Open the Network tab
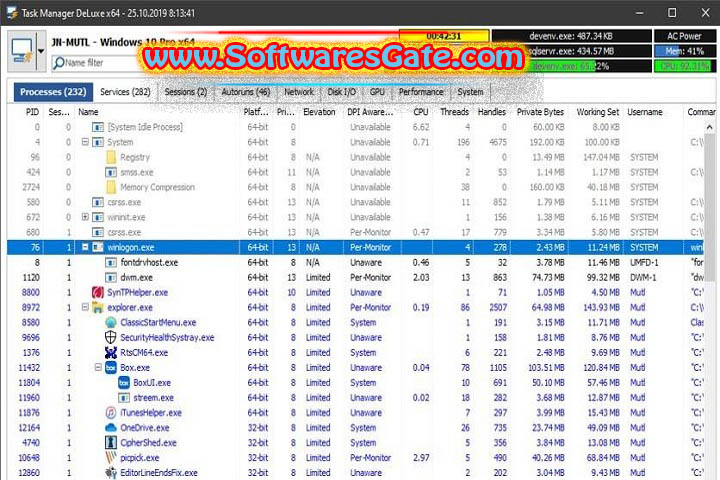 pyautogui.click(x=298, y=92)
